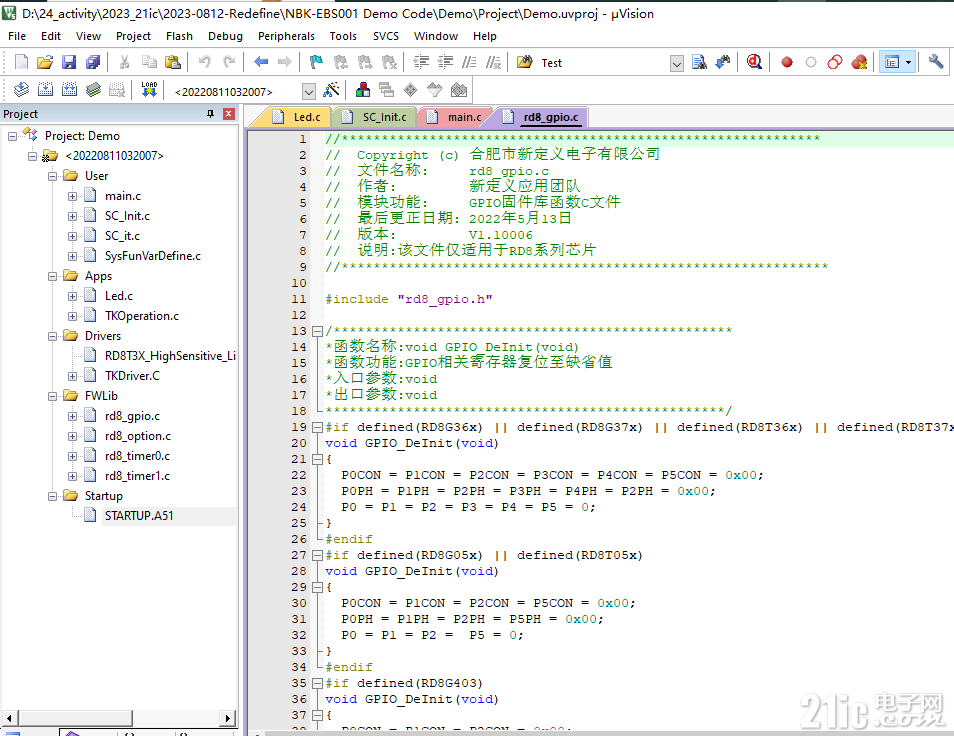Click the Copy icon
Viewport: 954px width, 736px height.
click(x=149, y=62)
